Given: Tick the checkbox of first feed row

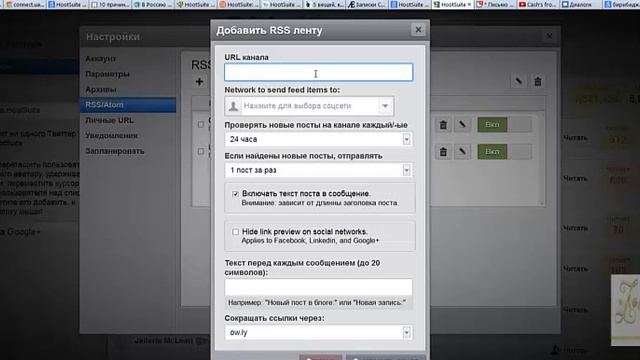Looking at the screenshot, I should pyautogui.click(x=200, y=124).
